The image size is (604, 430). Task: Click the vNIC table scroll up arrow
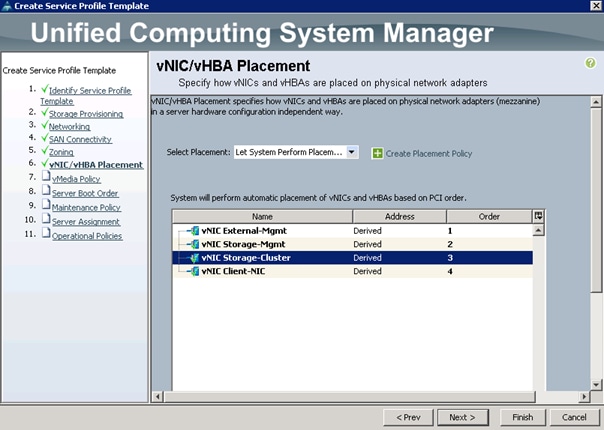point(538,230)
